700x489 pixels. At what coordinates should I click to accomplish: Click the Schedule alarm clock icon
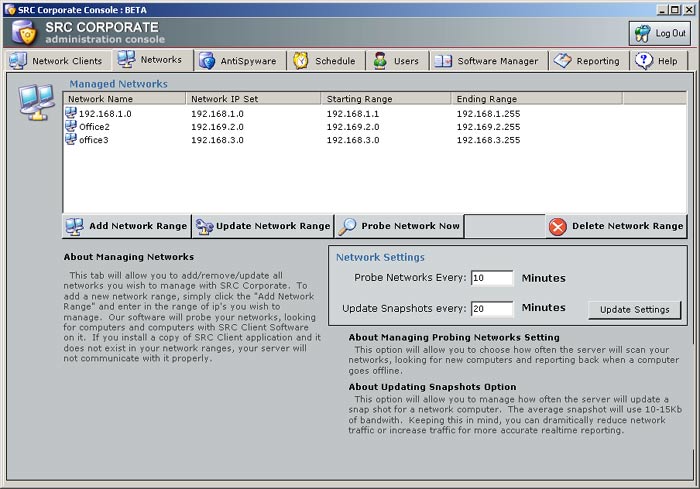301,60
